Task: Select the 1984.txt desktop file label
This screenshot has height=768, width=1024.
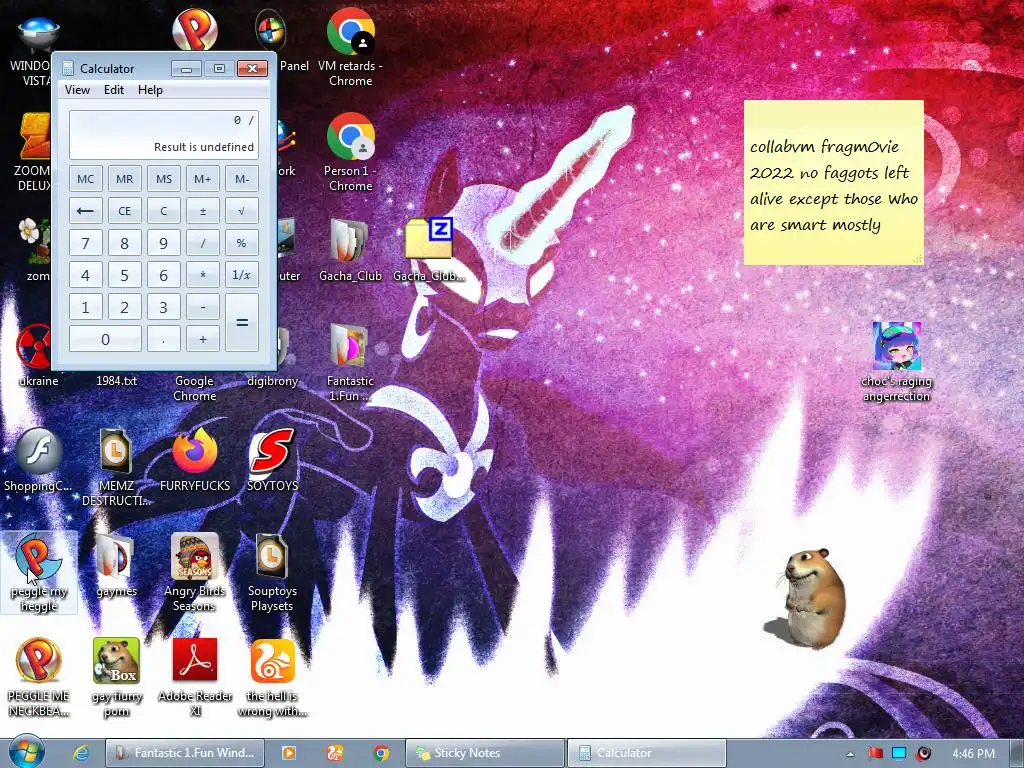Action: tap(116, 381)
